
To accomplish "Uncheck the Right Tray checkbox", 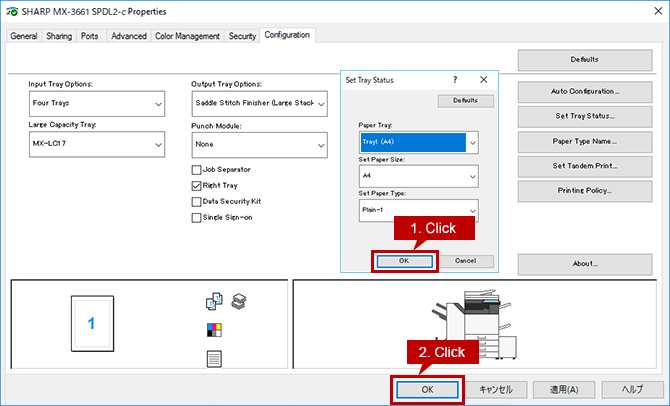I will pyautogui.click(x=196, y=186).
